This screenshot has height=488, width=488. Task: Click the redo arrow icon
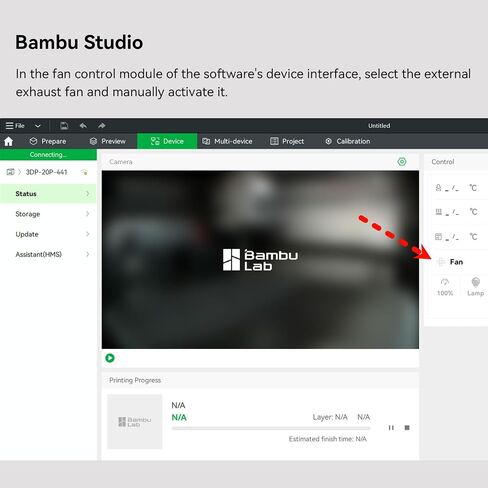(x=102, y=126)
